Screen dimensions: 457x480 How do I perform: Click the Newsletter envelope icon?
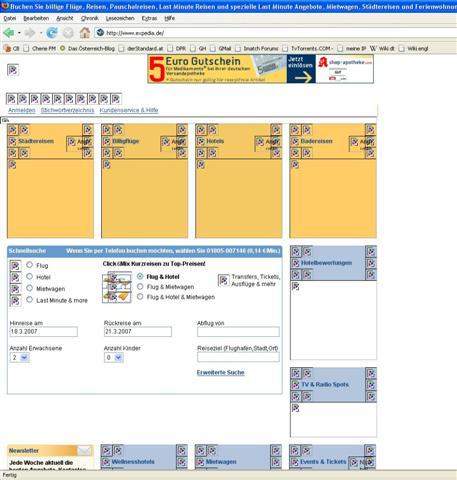tap(84, 451)
